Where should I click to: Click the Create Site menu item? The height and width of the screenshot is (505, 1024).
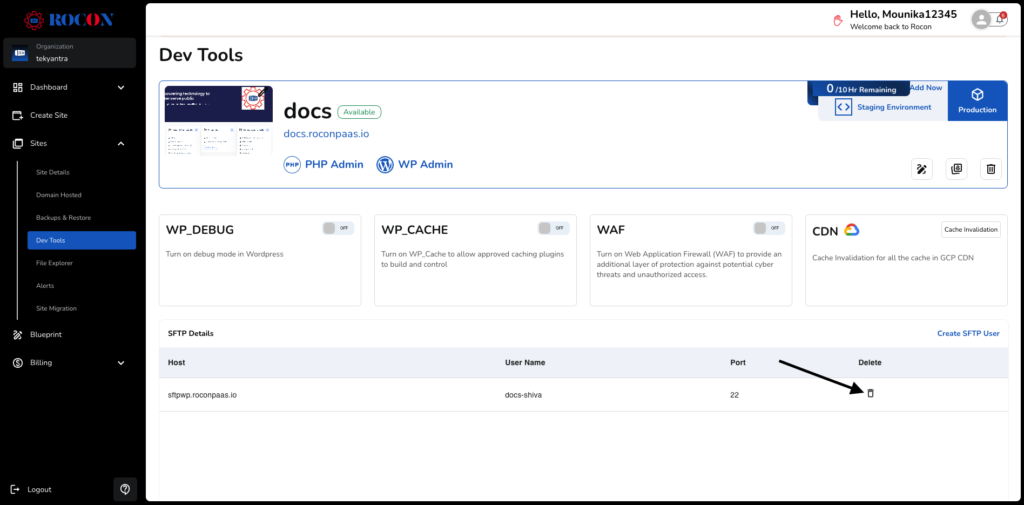pyautogui.click(x=48, y=115)
